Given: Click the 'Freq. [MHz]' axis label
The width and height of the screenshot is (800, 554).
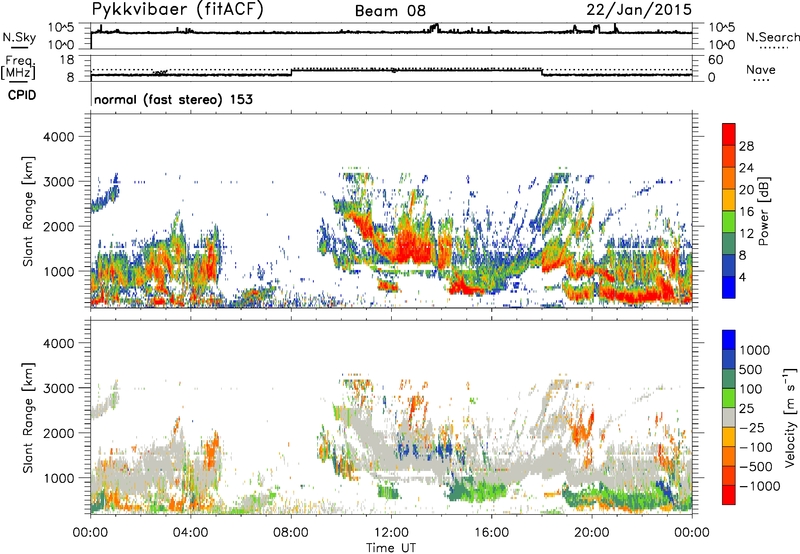Looking at the screenshot, I should tap(19, 67).
